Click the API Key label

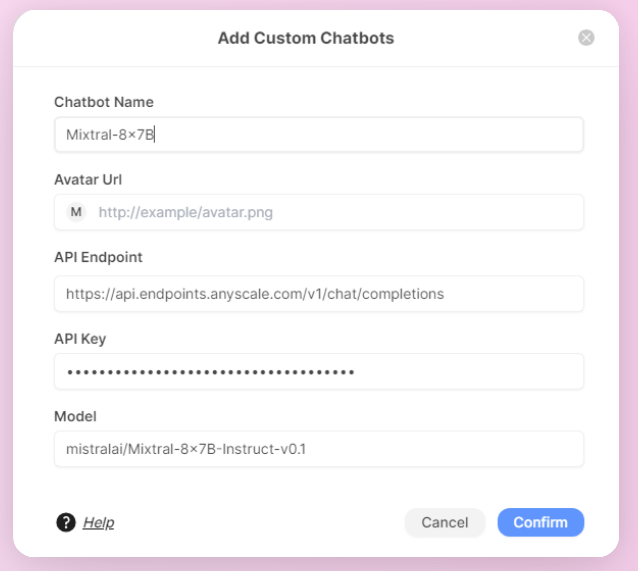[80, 339]
